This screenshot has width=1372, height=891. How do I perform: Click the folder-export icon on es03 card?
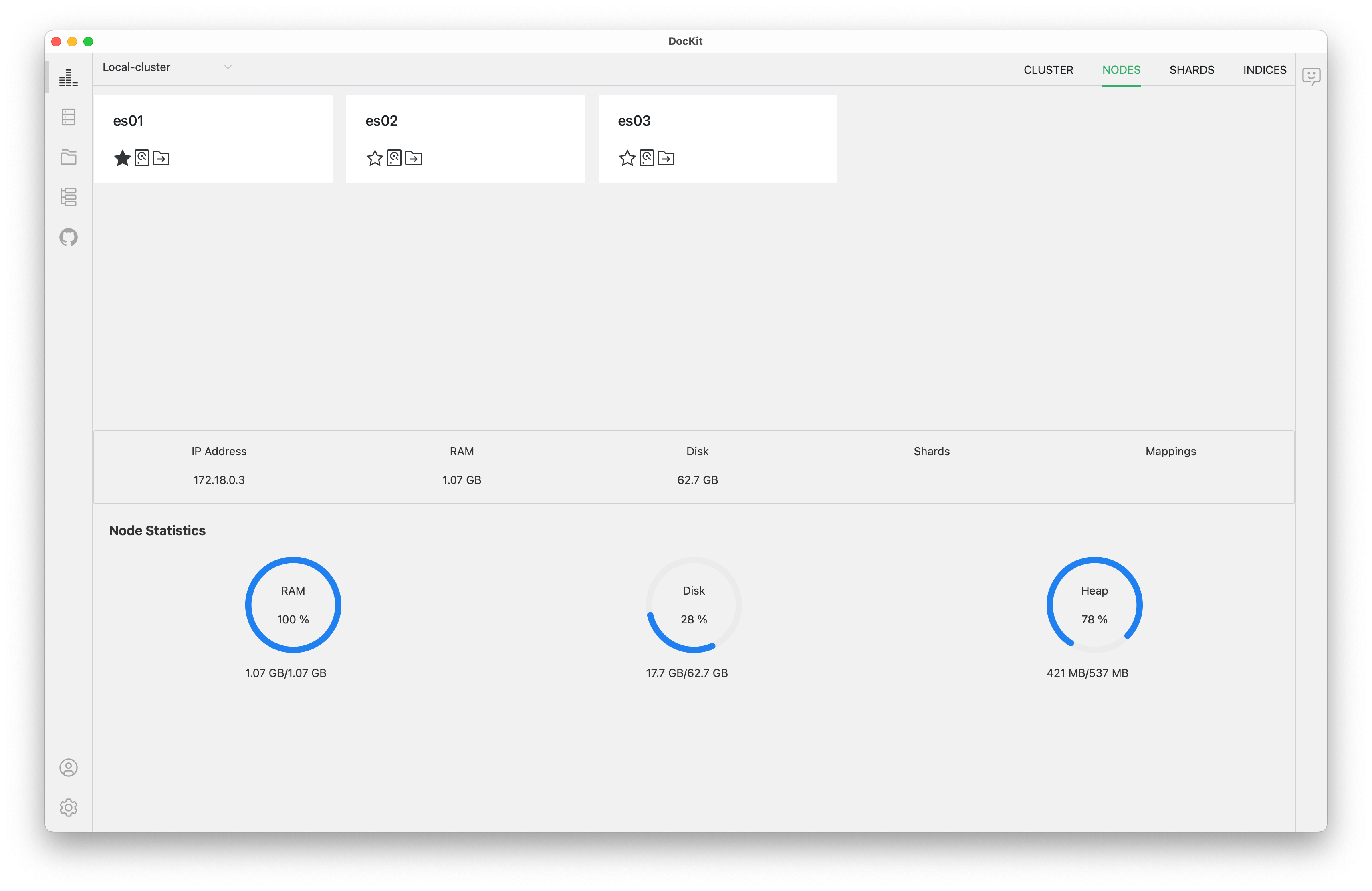[x=666, y=158]
